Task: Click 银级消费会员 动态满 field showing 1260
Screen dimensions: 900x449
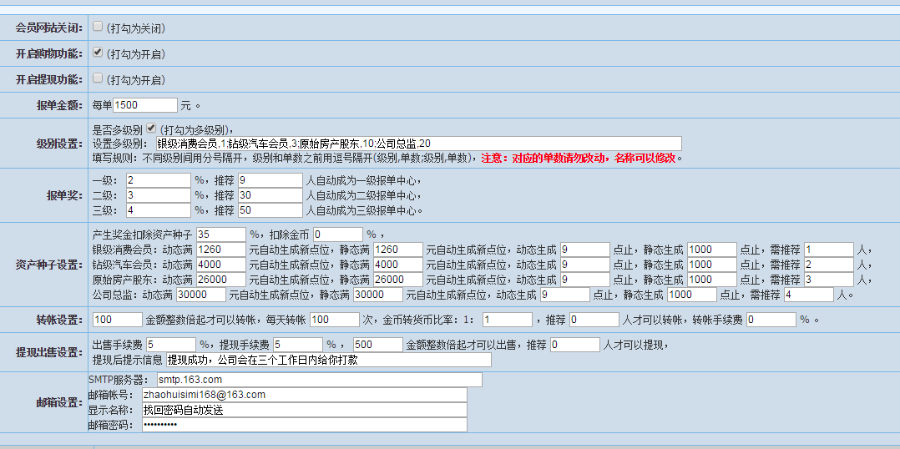Action: (221, 249)
